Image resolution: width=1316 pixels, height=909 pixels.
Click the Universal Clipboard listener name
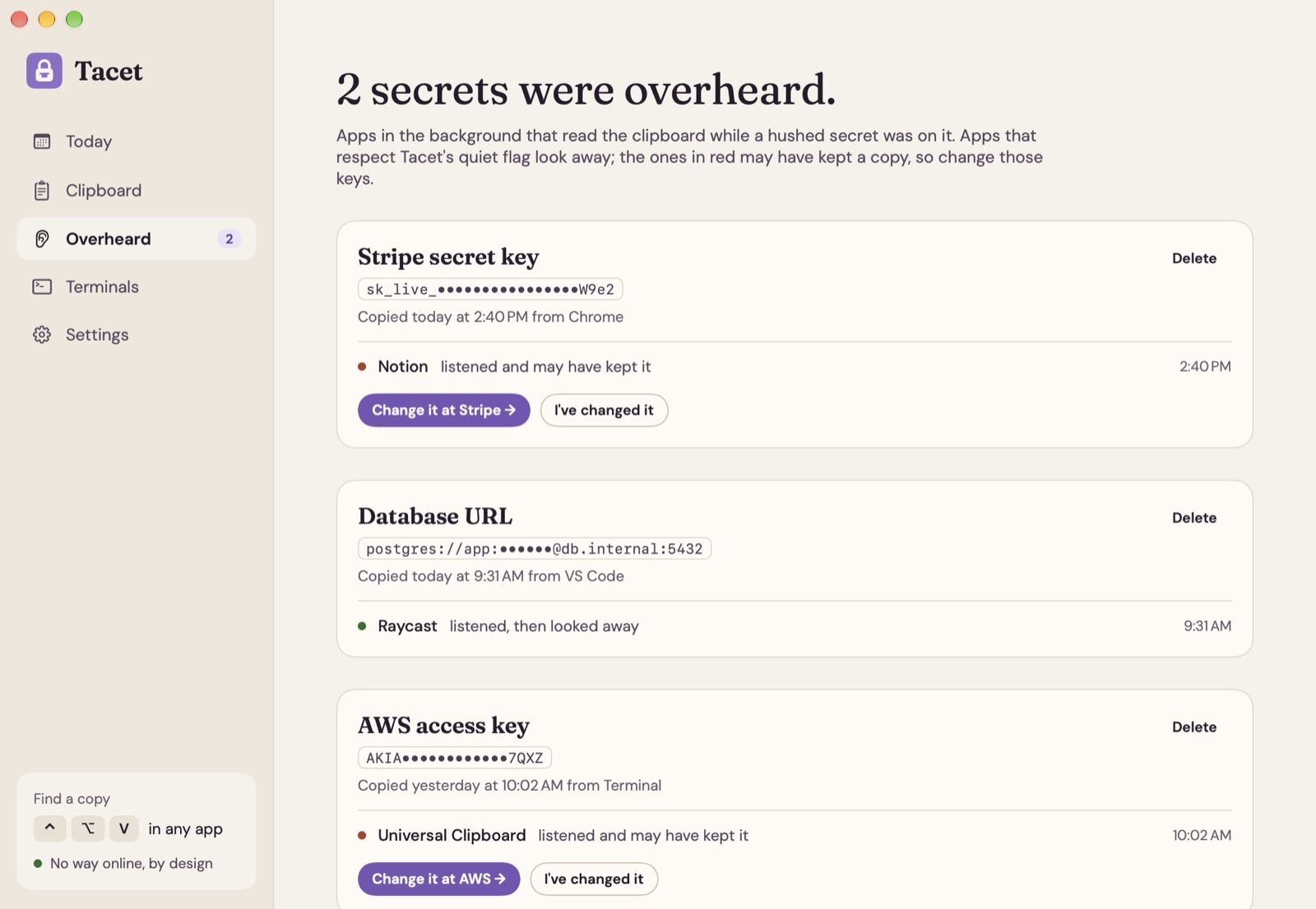click(452, 835)
